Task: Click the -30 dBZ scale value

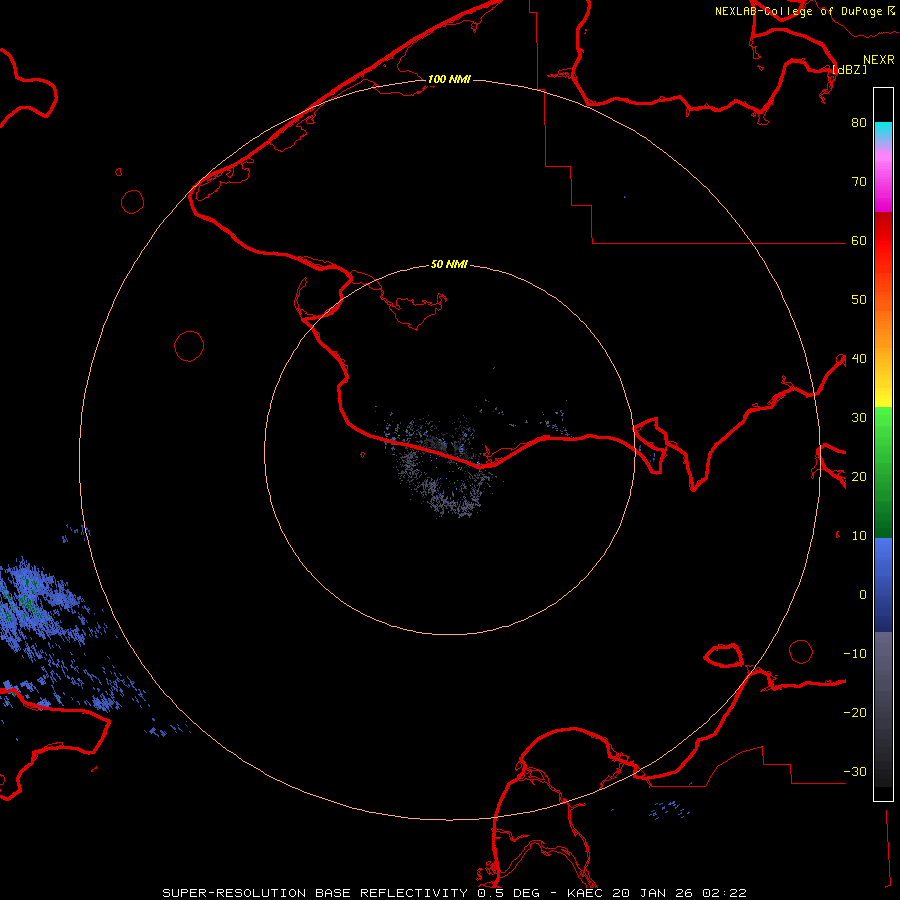Action: [x=855, y=771]
